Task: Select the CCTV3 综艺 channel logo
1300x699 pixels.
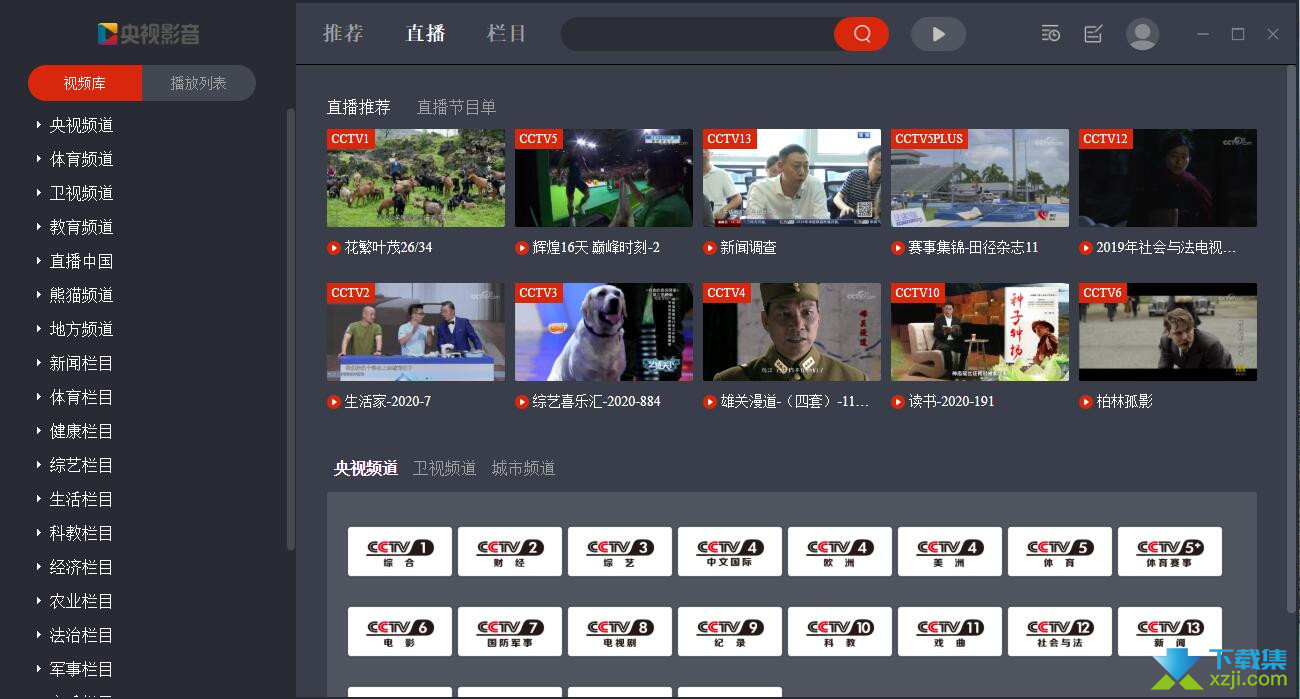Action: [620, 552]
